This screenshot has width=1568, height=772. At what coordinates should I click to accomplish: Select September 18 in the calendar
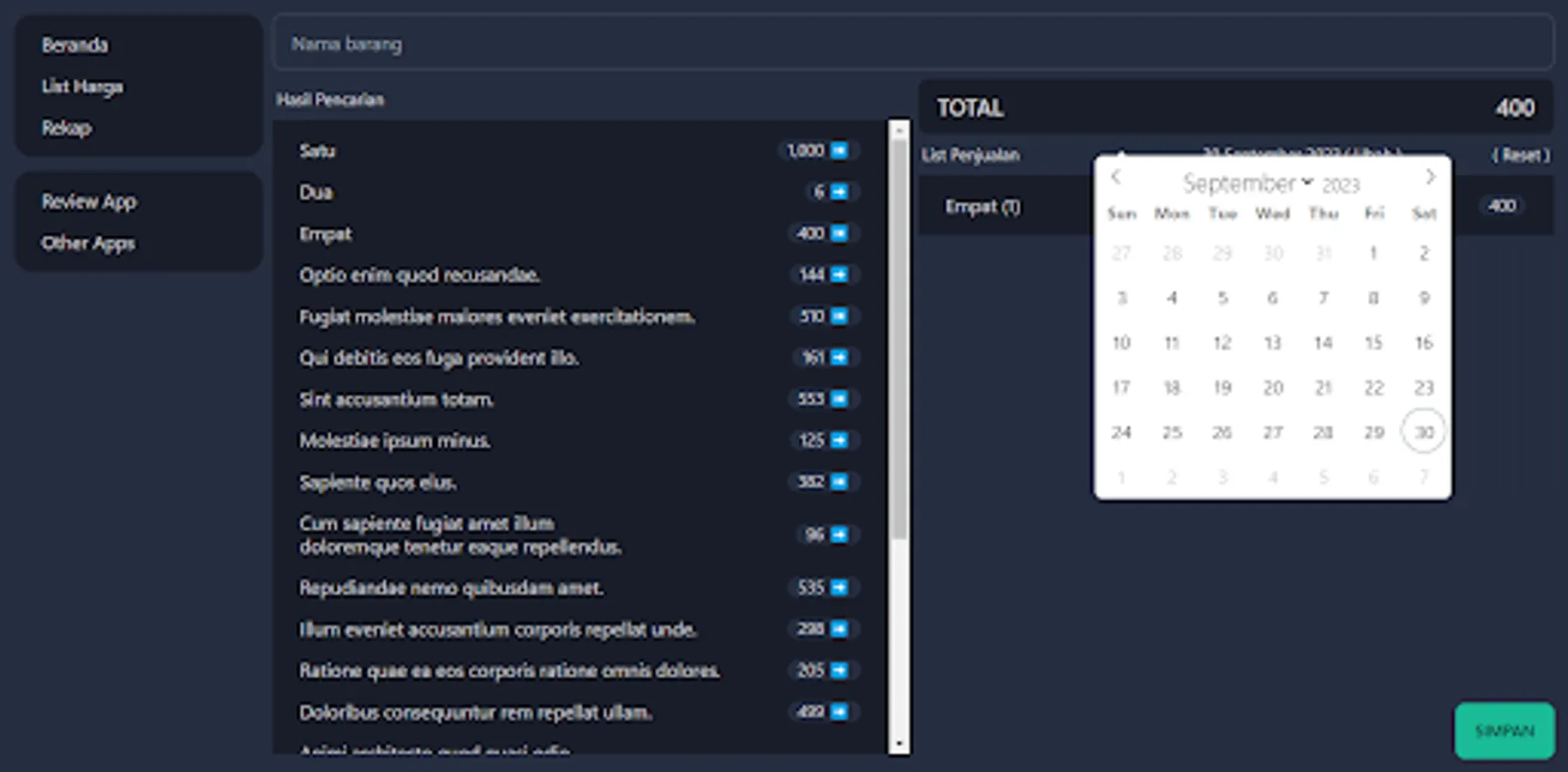pyautogui.click(x=1172, y=388)
